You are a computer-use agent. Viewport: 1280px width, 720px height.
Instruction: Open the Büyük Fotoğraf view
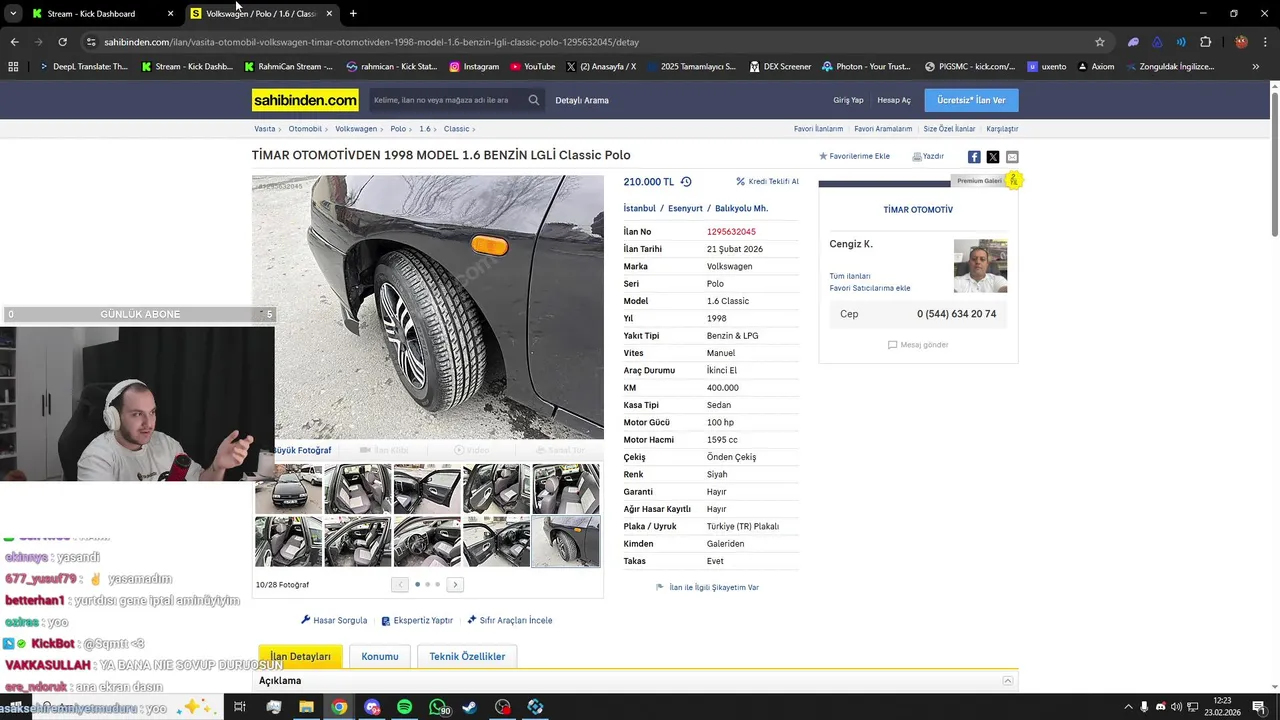point(302,450)
